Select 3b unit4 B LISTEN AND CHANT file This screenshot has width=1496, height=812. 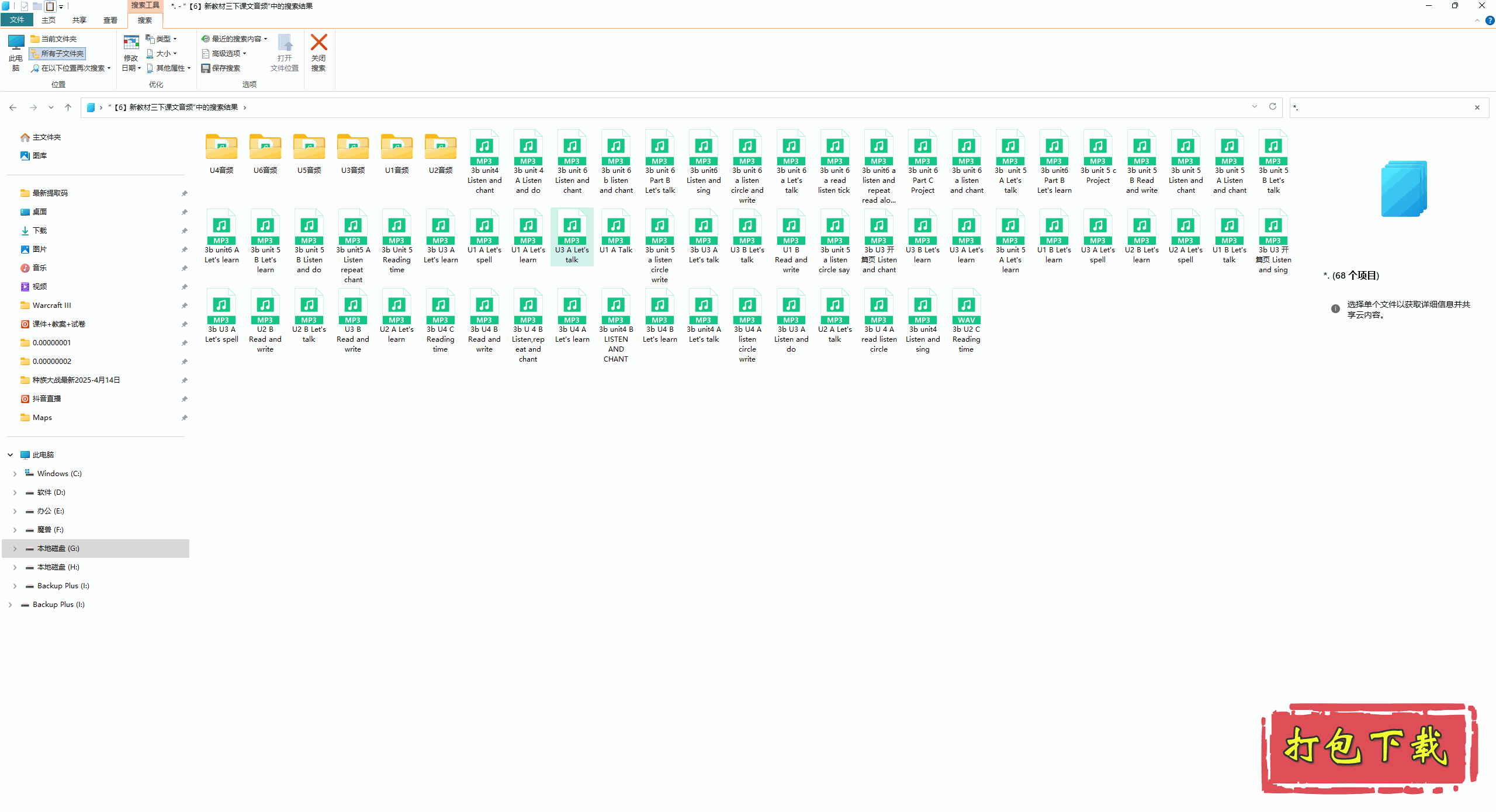[616, 325]
